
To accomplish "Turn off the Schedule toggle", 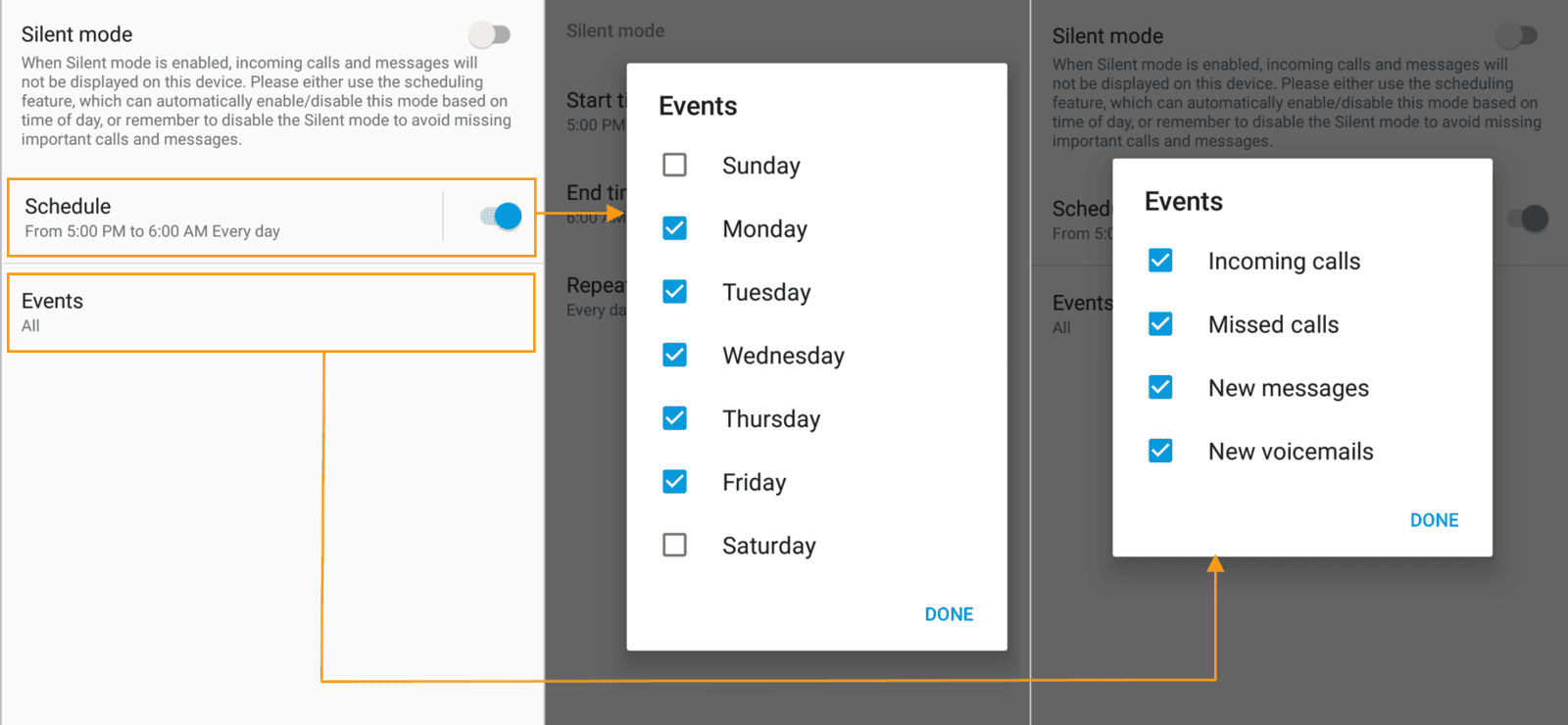I will pyautogui.click(x=501, y=217).
